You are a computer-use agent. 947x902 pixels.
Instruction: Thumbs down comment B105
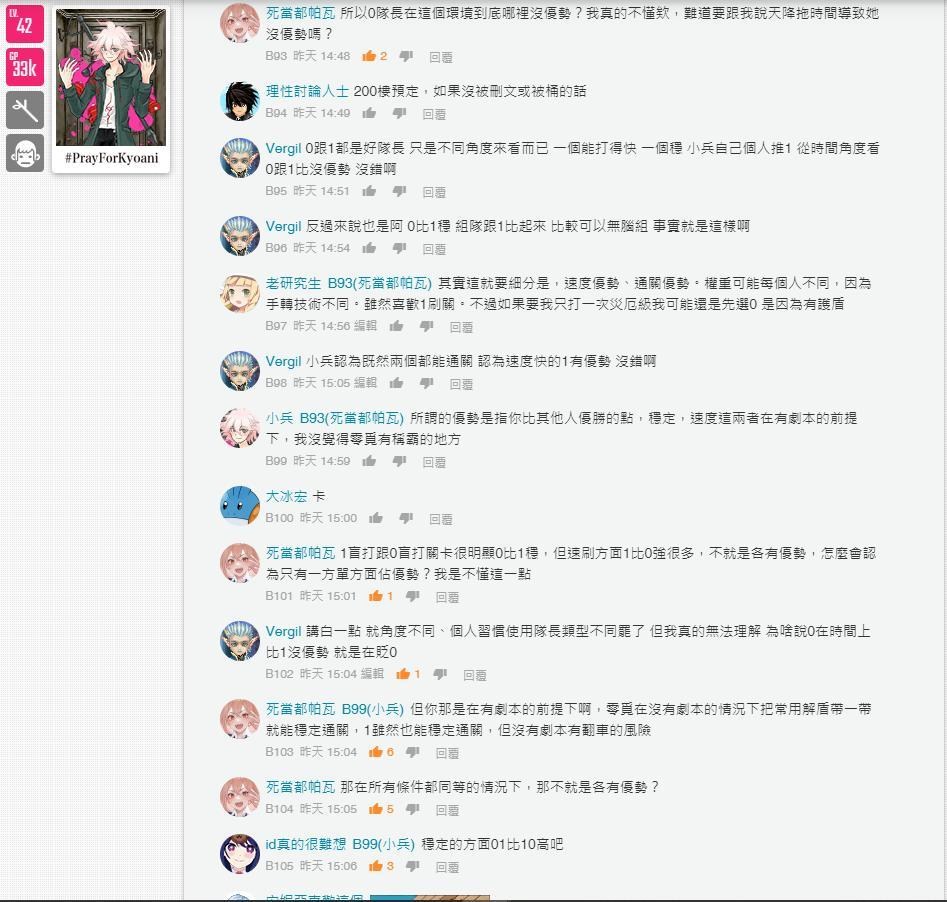point(413,866)
